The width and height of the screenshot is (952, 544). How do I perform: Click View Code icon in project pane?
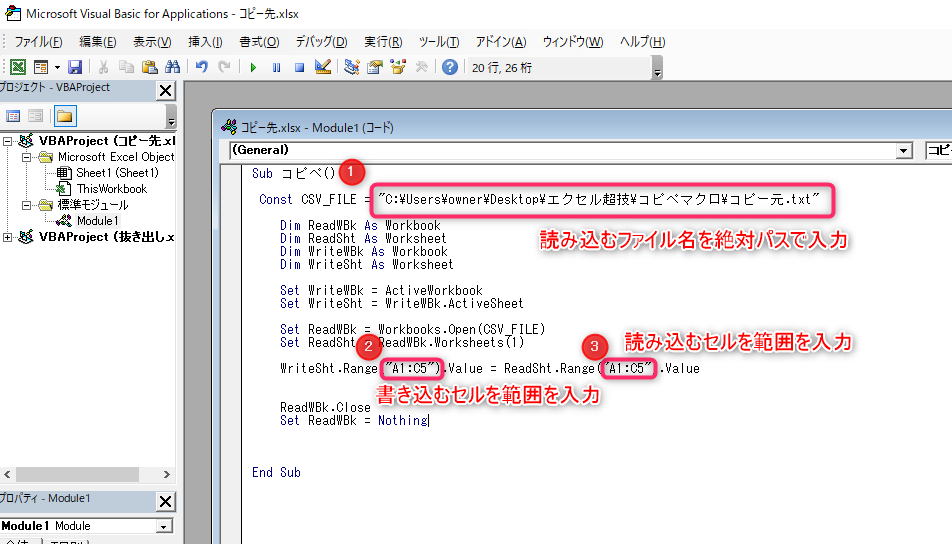[x=13, y=116]
